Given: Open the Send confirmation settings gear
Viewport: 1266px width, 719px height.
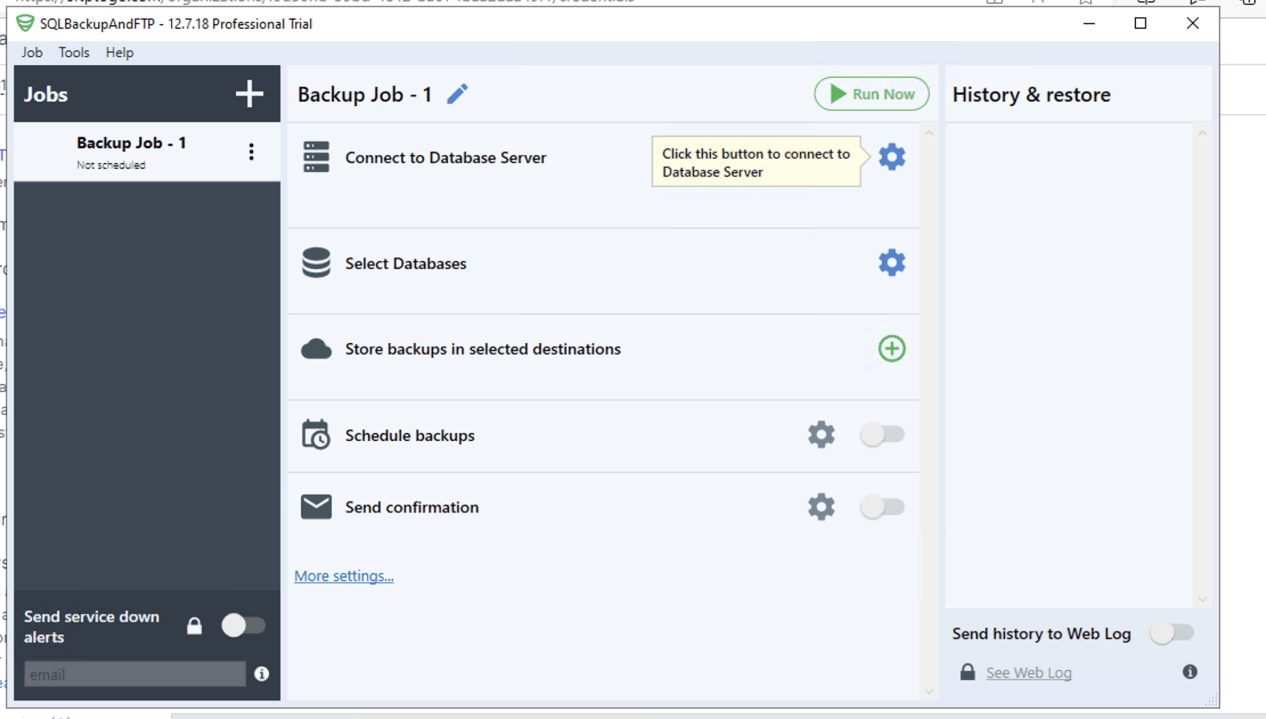Looking at the screenshot, I should (821, 506).
